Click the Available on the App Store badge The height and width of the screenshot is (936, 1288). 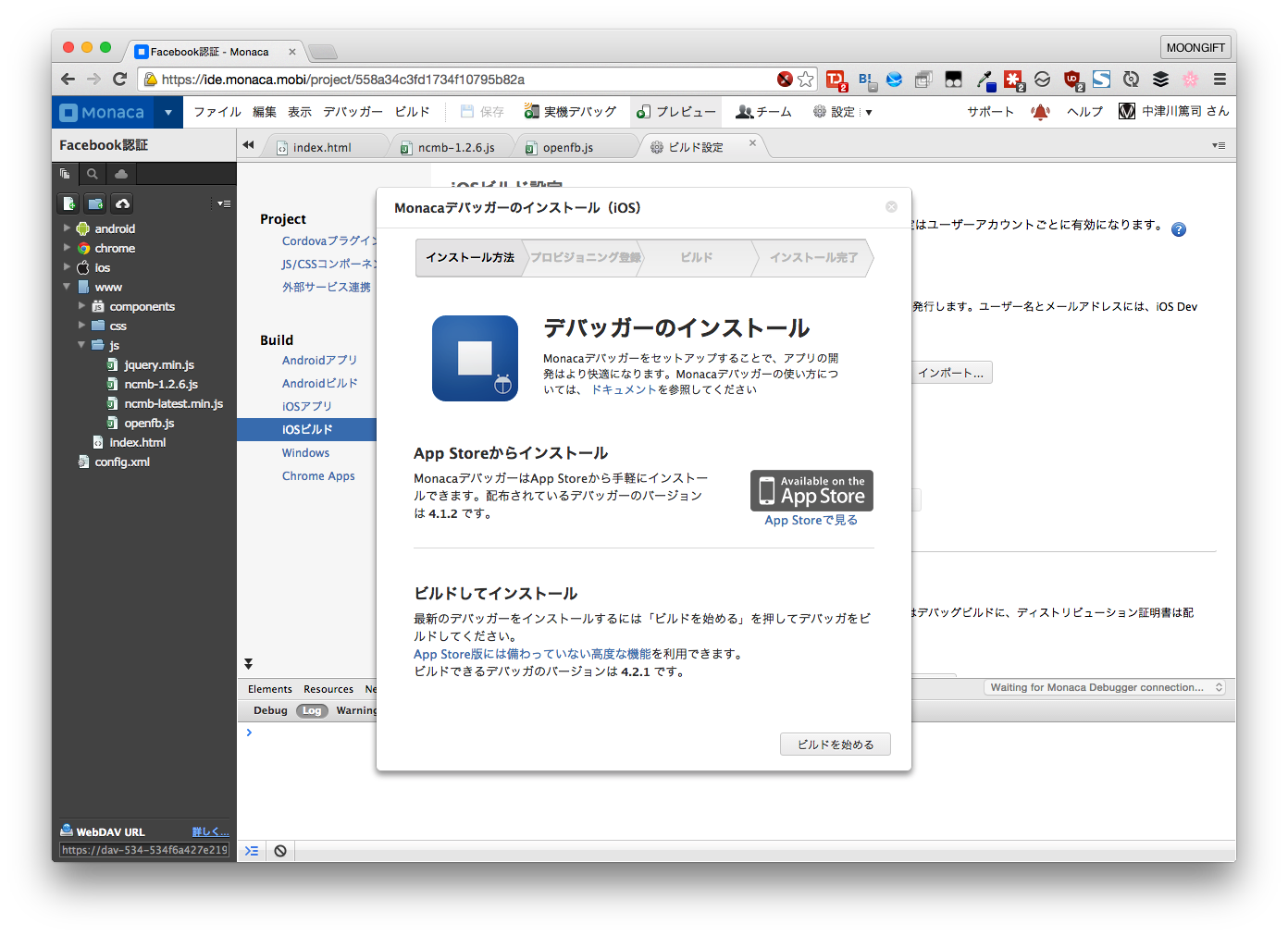811,491
